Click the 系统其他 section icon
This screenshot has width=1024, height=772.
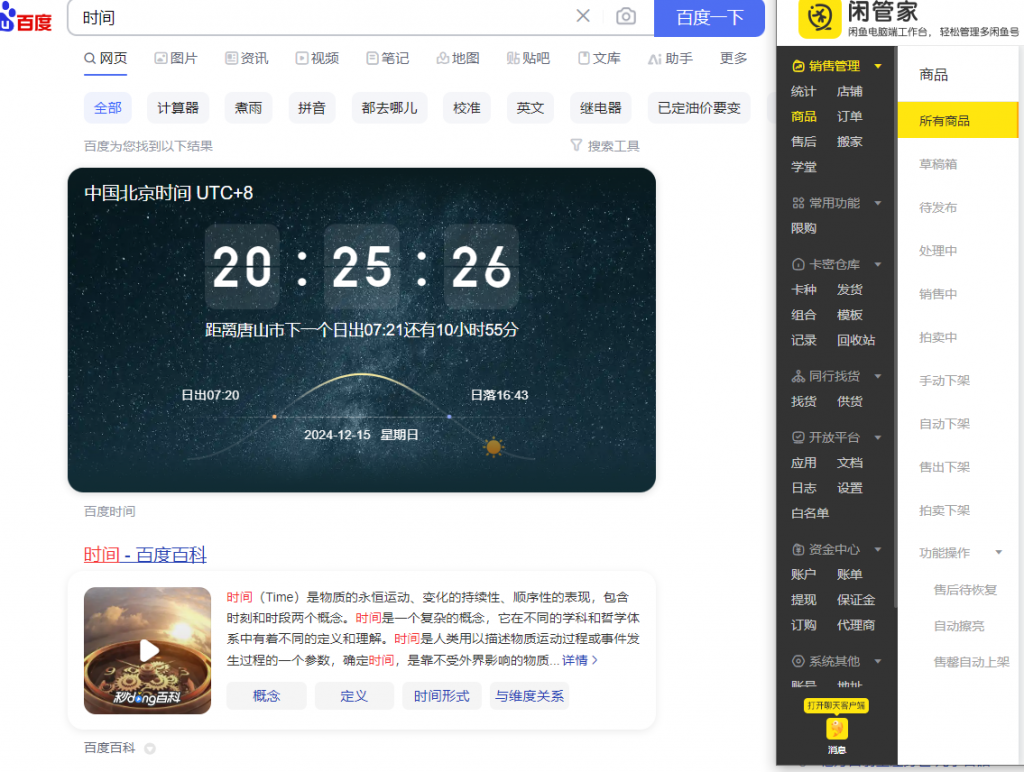point(798,661)
